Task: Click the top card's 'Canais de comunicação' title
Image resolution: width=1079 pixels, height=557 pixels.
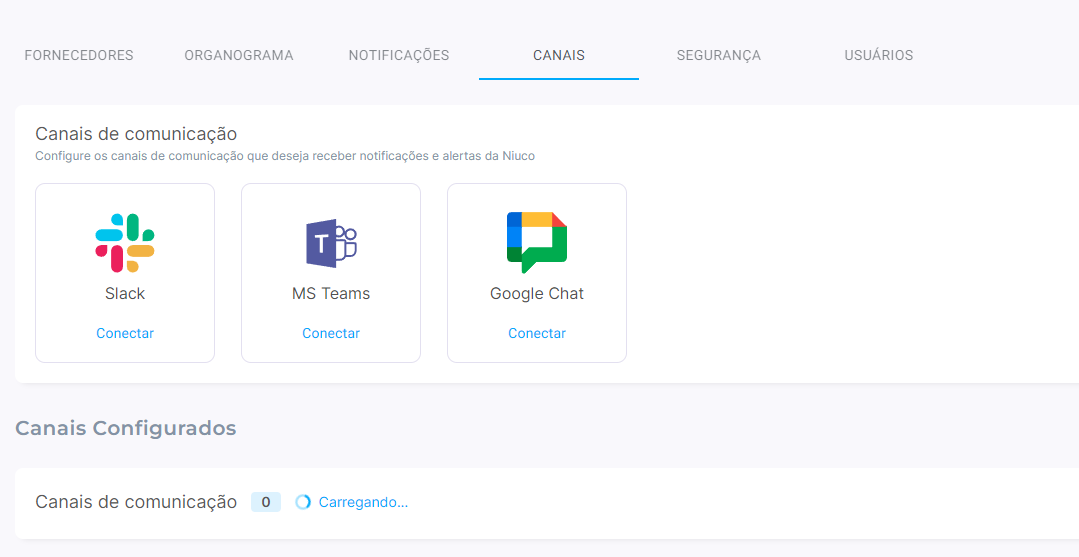Action: (x=136, y=134)
